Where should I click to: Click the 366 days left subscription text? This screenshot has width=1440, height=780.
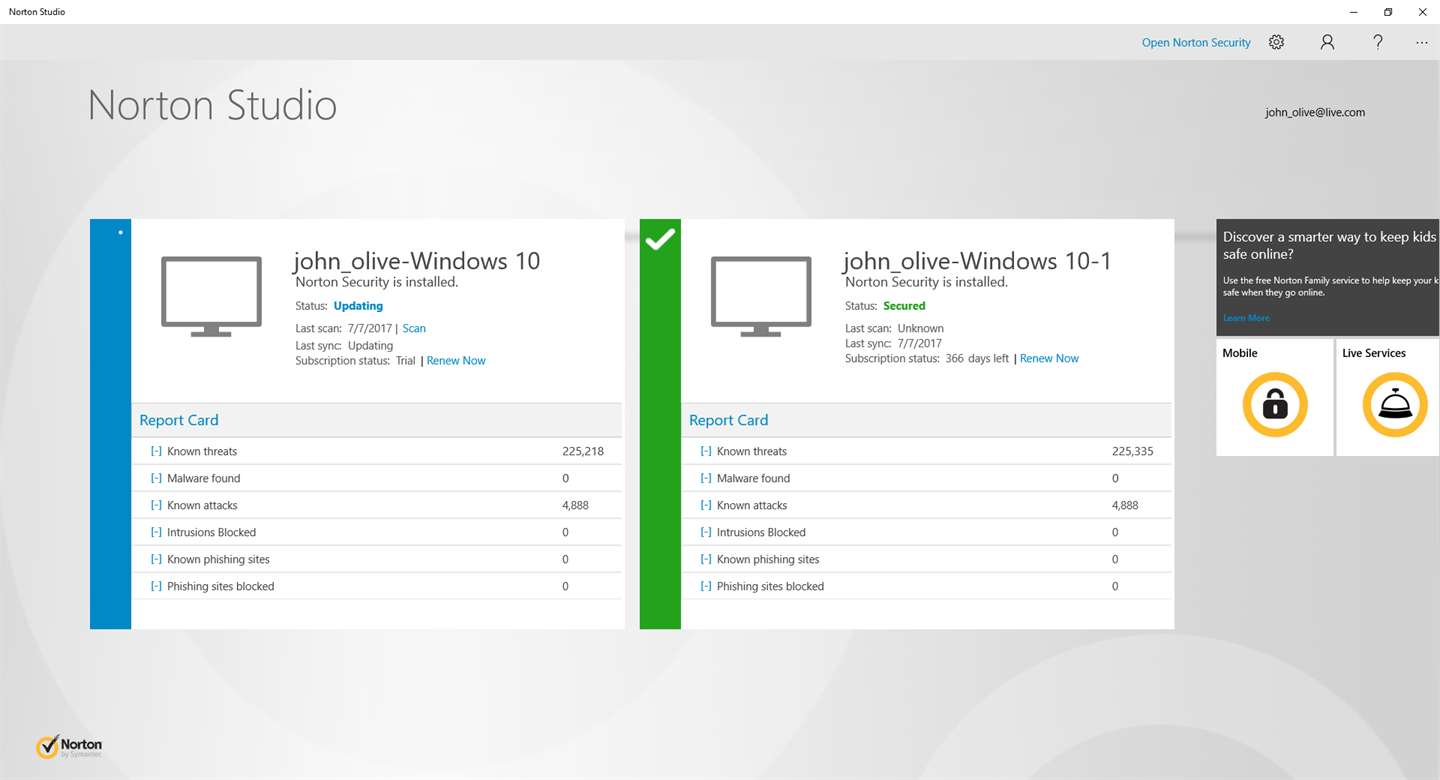pos(977,359)
